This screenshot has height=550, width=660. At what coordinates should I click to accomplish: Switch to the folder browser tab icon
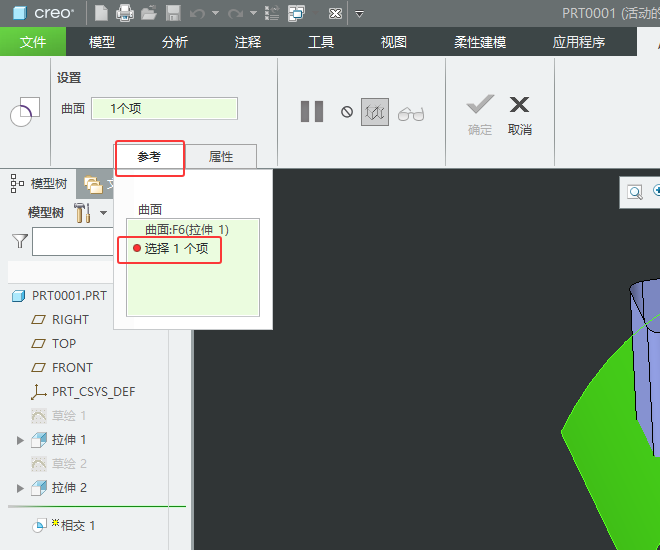point(93,185)
